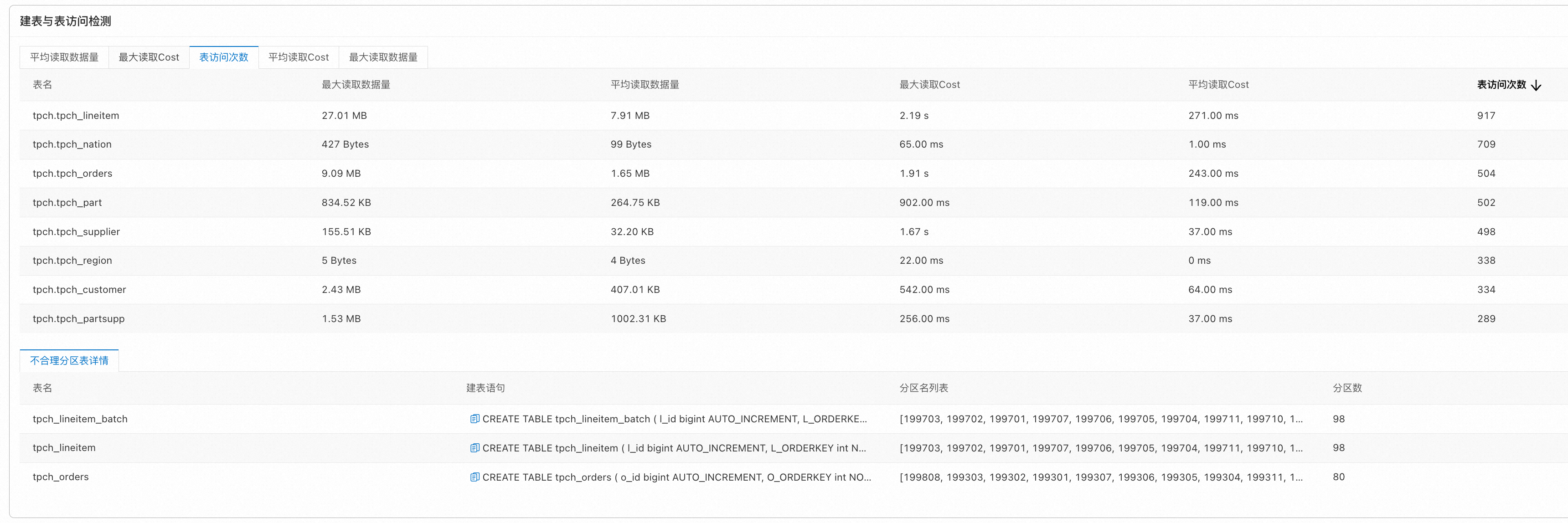Click the 最大读取Cost column header
This screenshot has height=523, width=1568.
[x=929, y=85]
